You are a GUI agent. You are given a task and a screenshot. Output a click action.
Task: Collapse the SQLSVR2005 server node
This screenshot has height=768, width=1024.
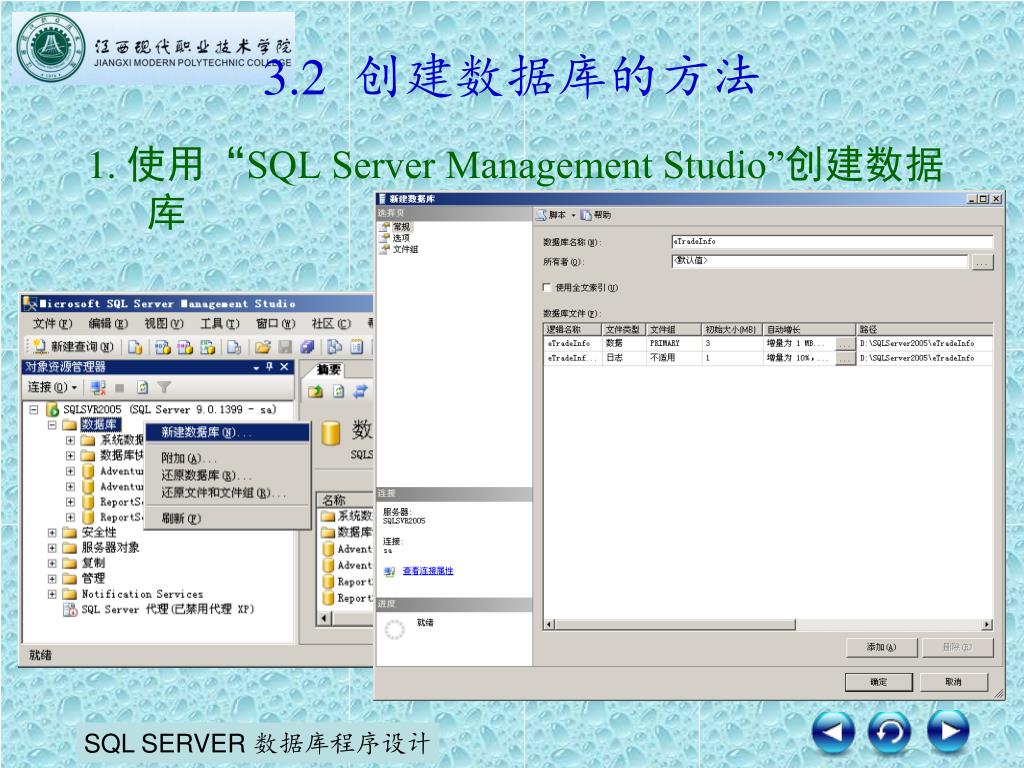[x=34, y=409]
